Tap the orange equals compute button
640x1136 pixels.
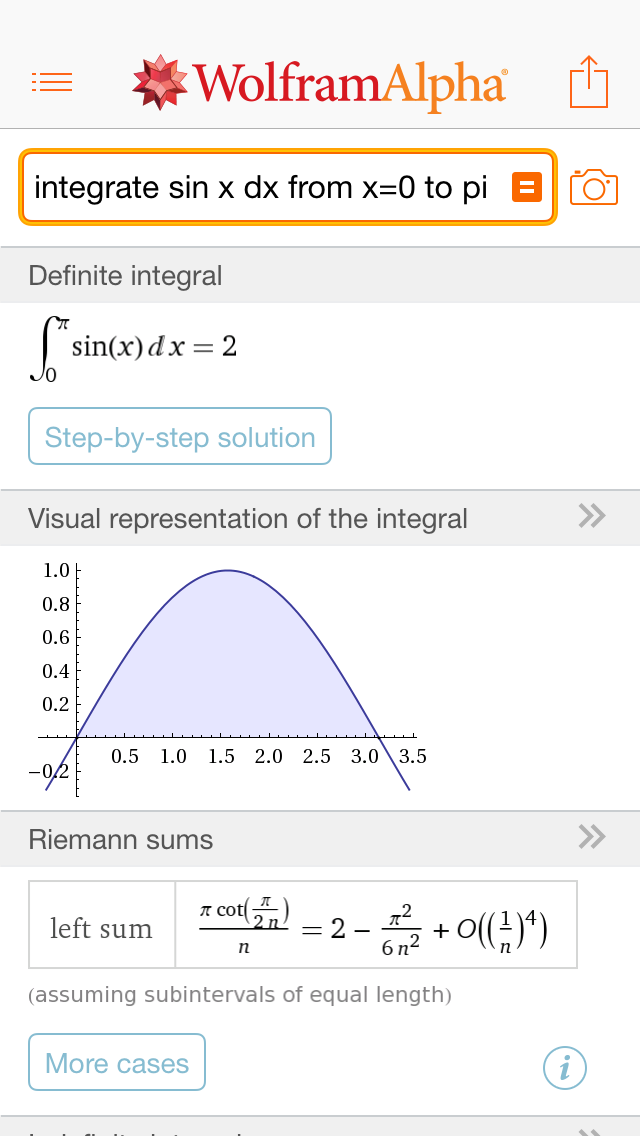(527, 187)
